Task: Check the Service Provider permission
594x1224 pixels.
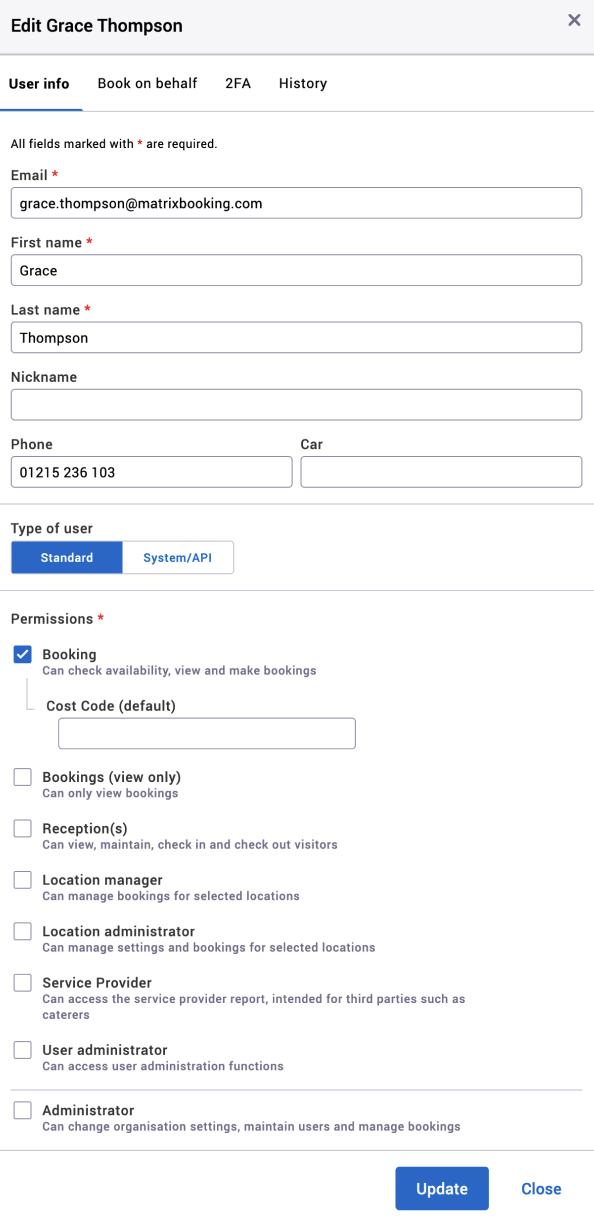Action: 22,983
